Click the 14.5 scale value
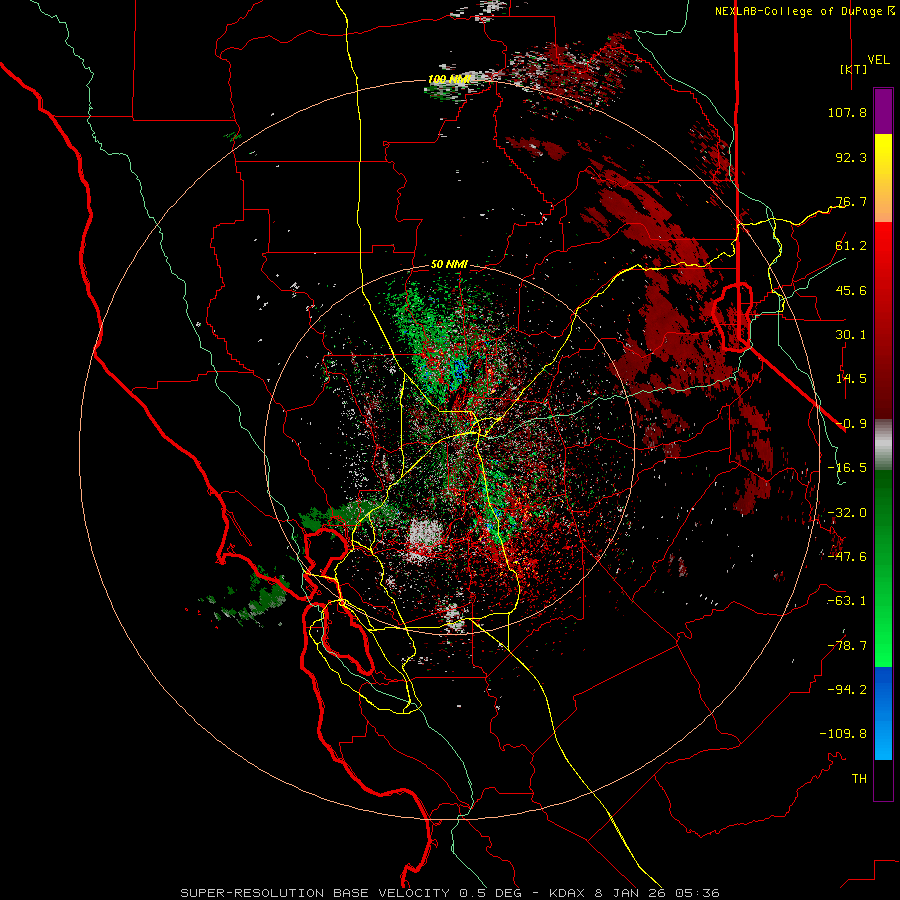 [x=851, y=379]
